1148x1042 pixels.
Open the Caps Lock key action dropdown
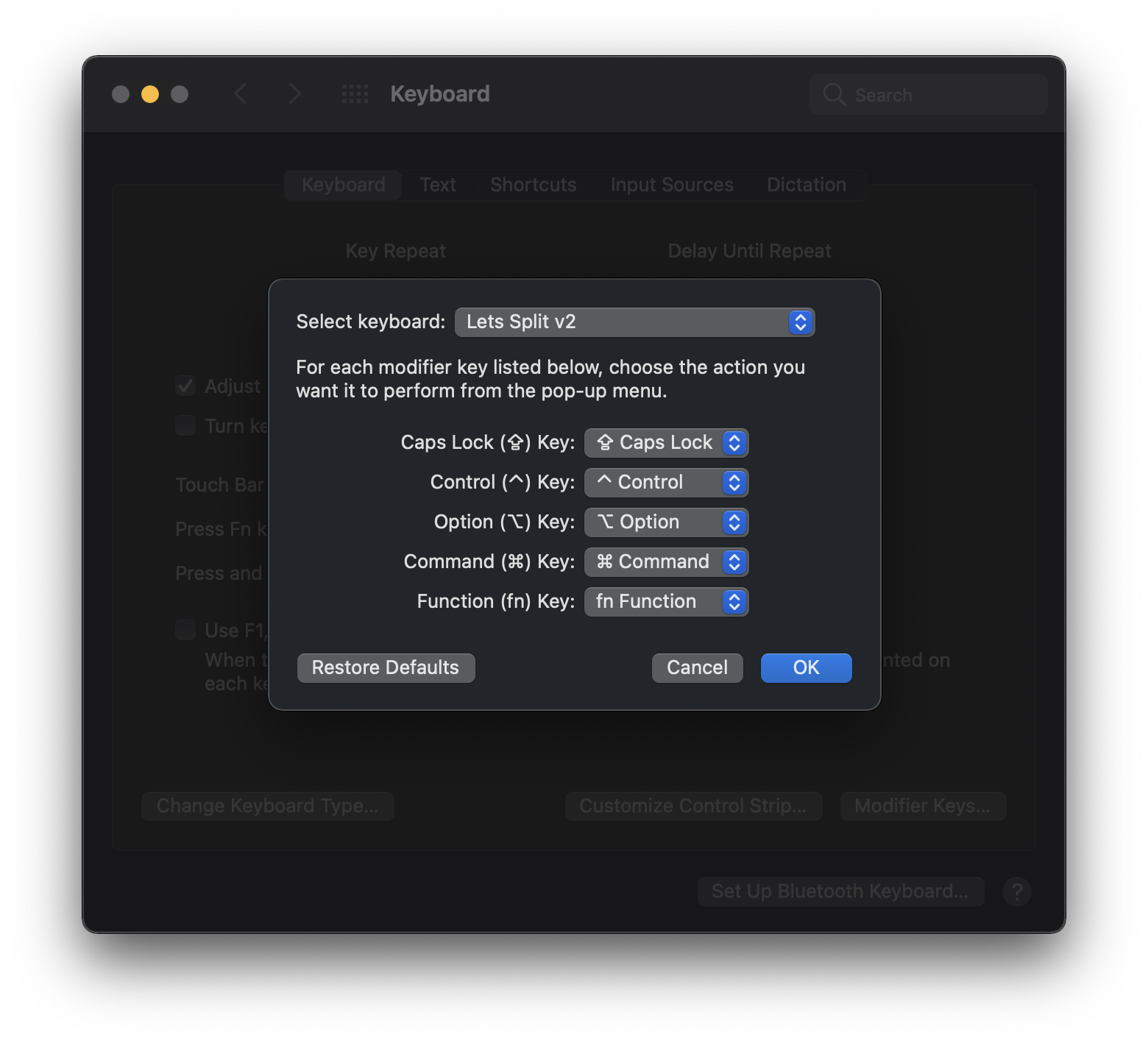[666, 443]
